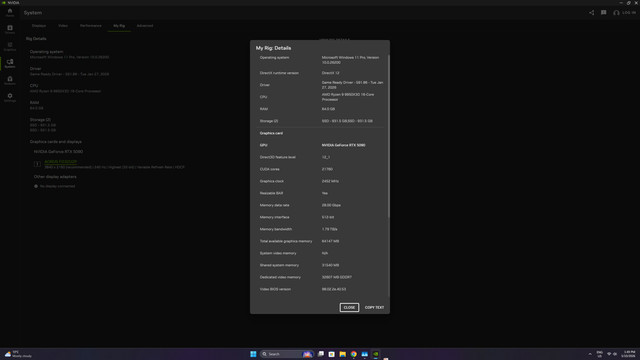Click the NVIDIA logo in the title bar

click(x=4, y=2)
